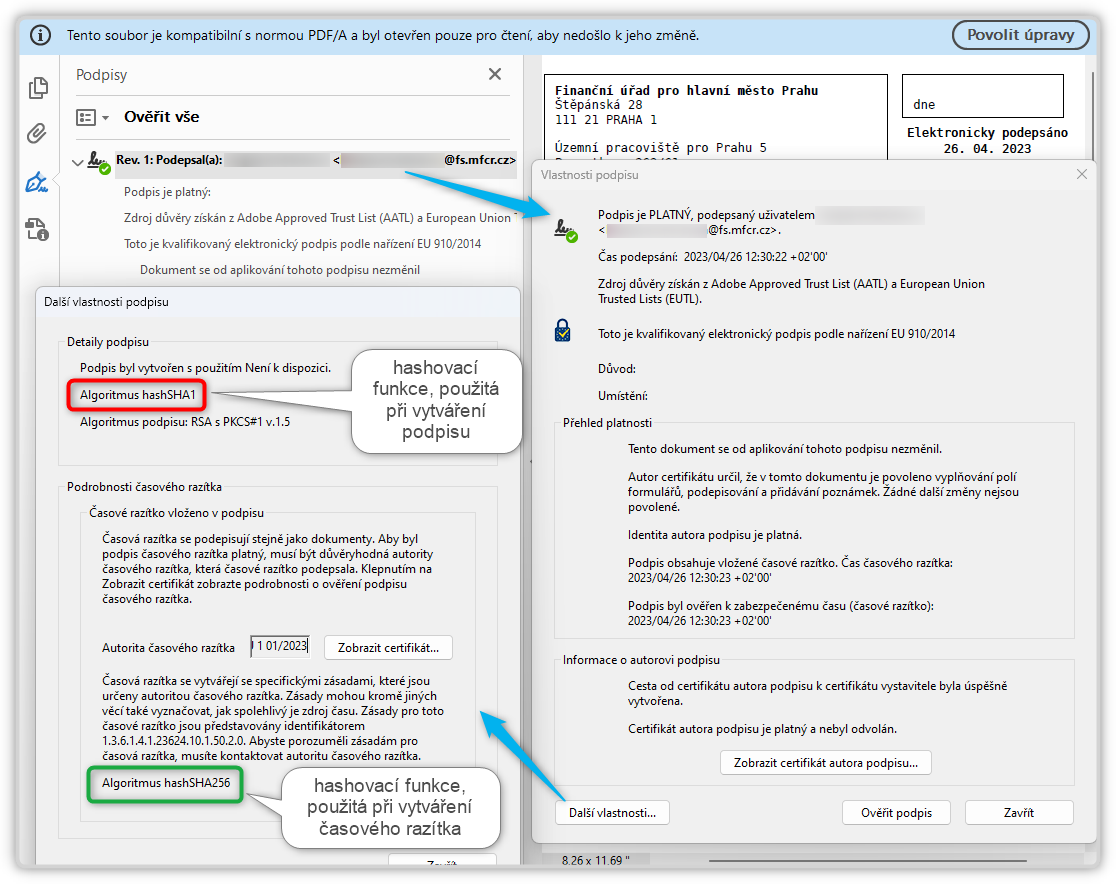Click Zobrazit certifikát autora podpisu... button
The width and height of the screenshot is (1116, 884).
(826, 763)
